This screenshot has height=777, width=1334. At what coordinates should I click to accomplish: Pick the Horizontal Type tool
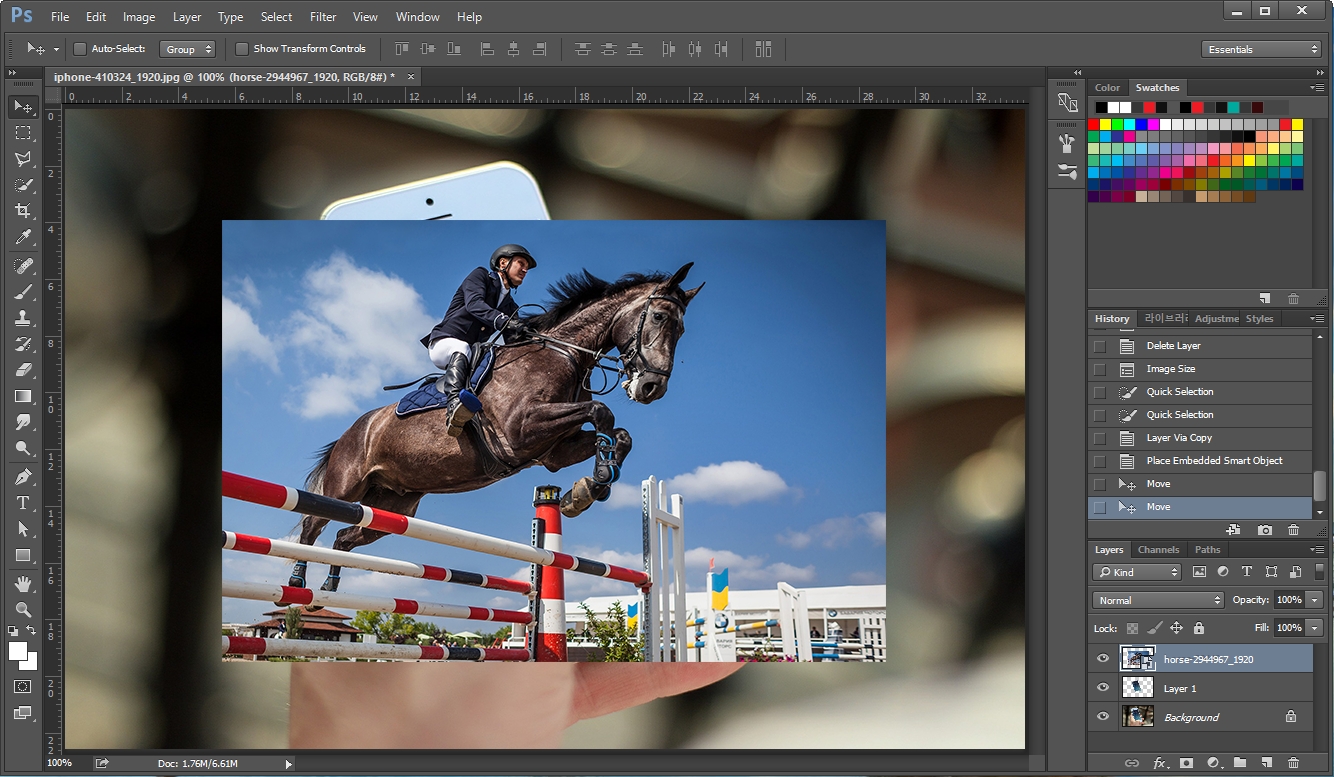click(x=24, y=502)
